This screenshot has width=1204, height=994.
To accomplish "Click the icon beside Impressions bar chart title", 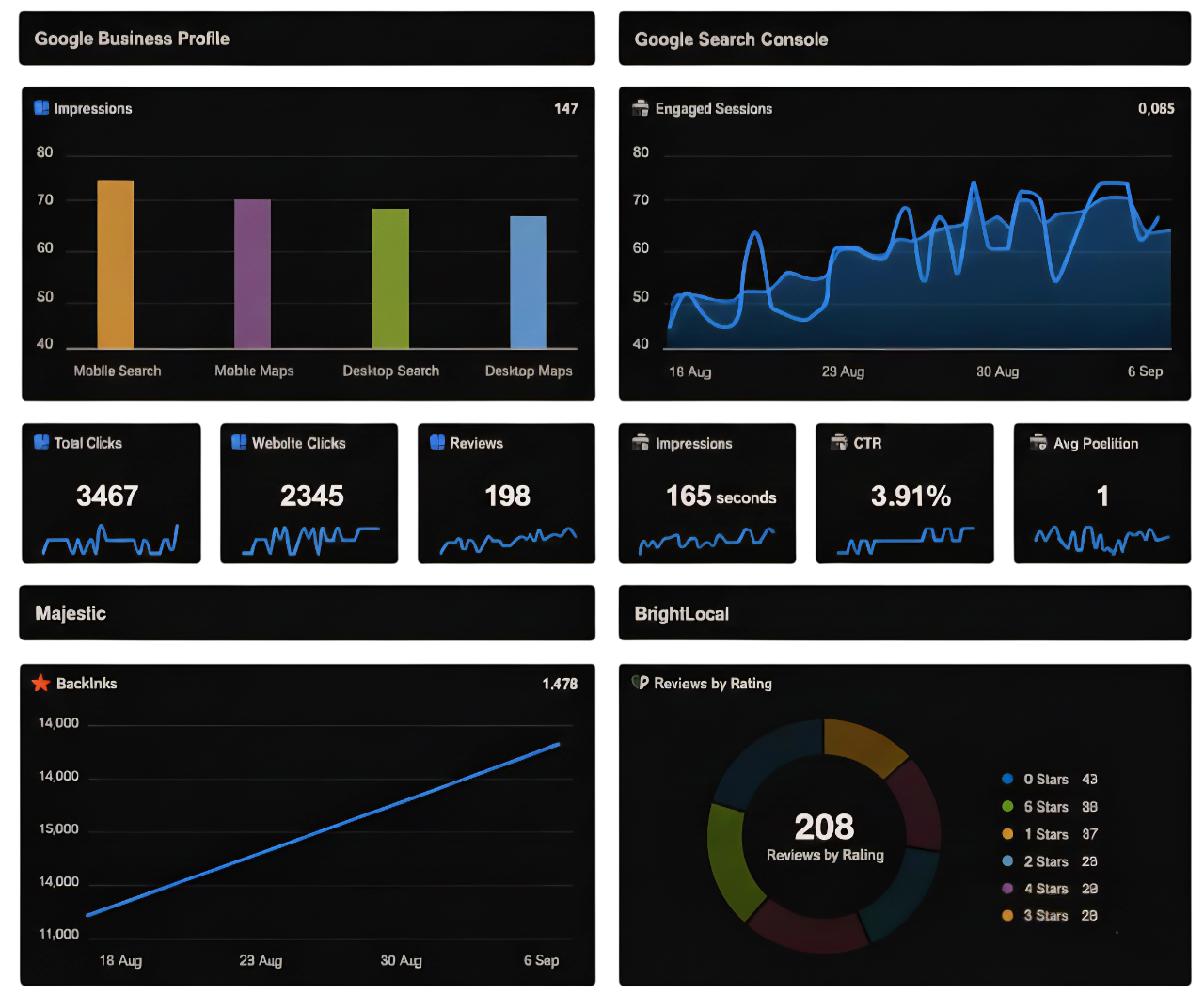I will tap(41, 108).
